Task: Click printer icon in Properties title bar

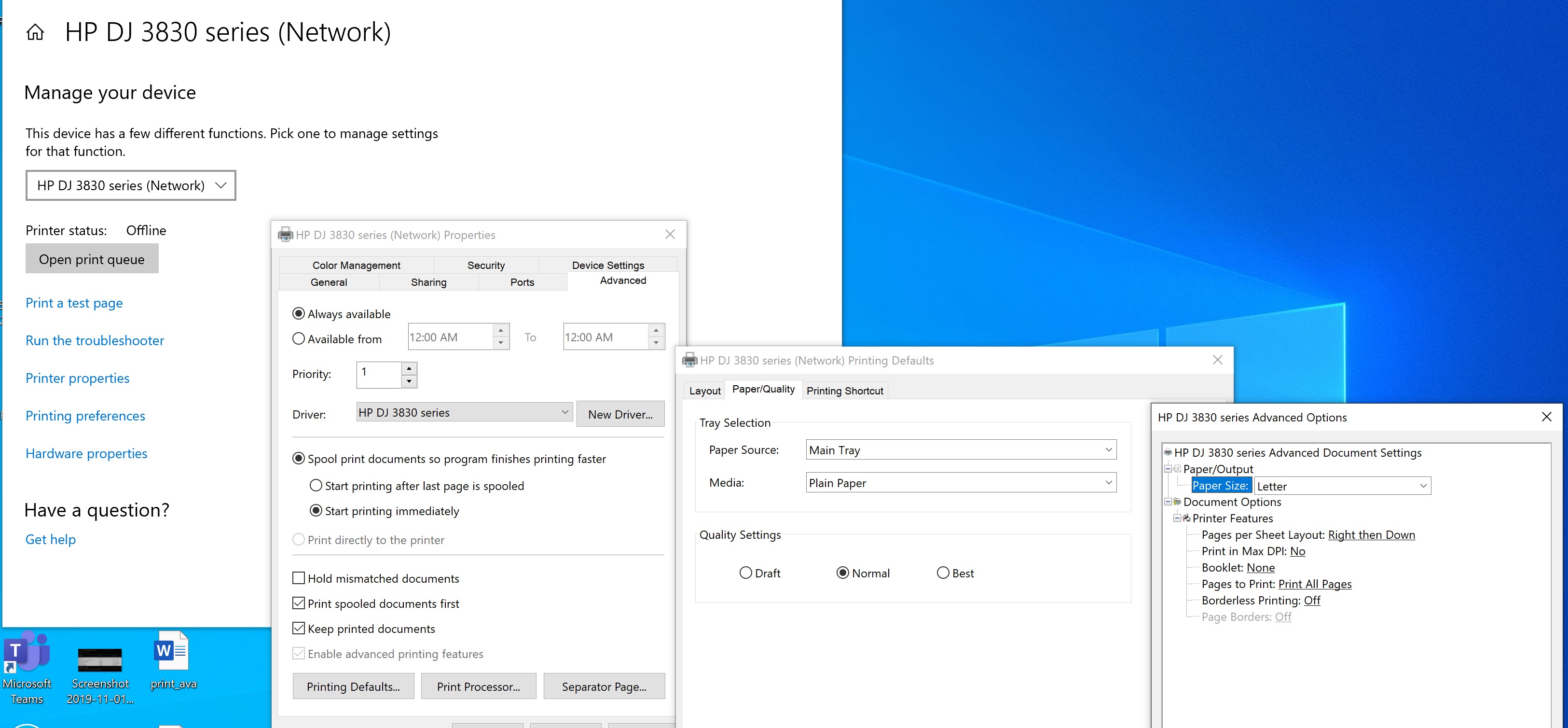Action: point(285,235)
